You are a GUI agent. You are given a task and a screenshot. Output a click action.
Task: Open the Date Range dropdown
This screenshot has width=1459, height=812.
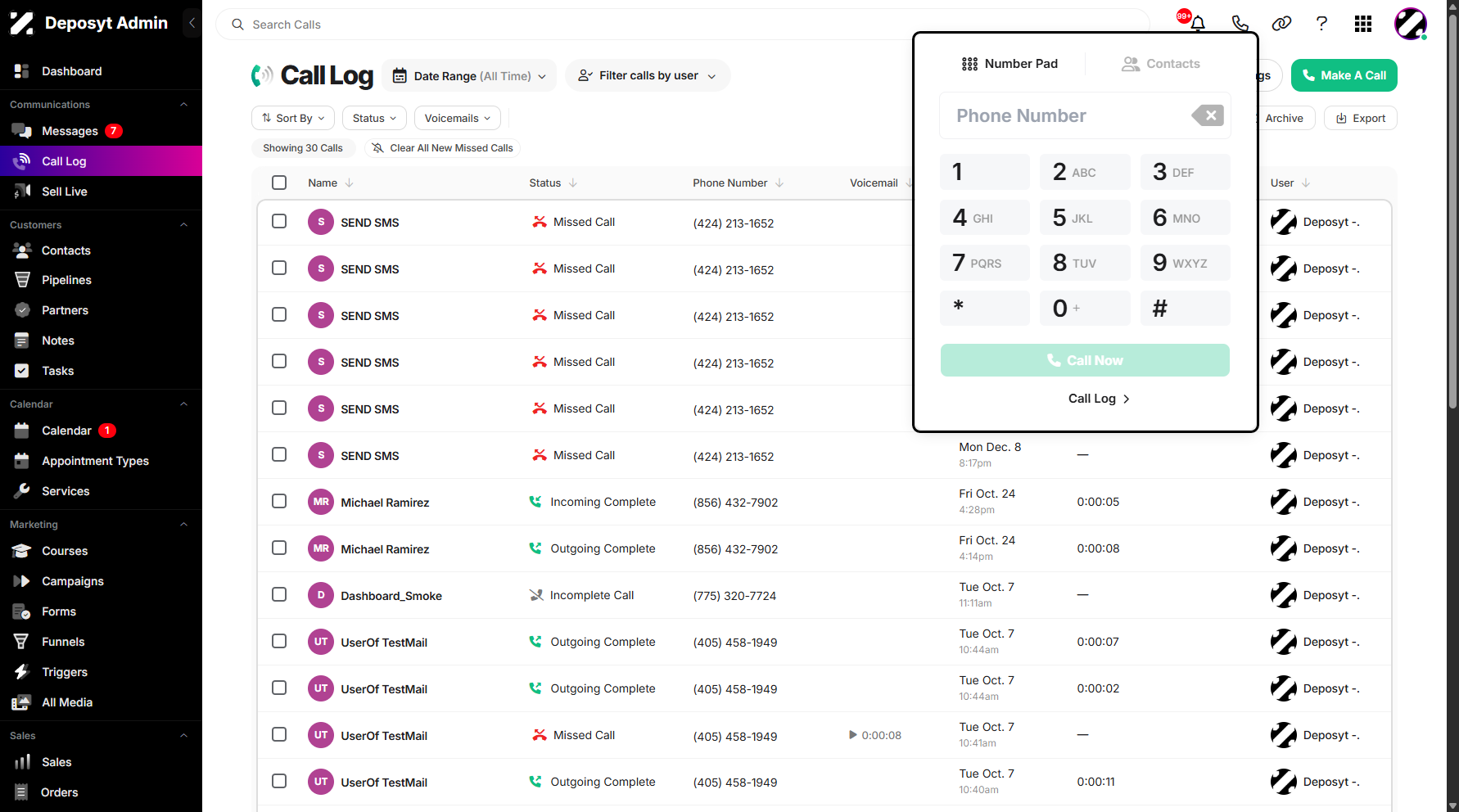469,75
